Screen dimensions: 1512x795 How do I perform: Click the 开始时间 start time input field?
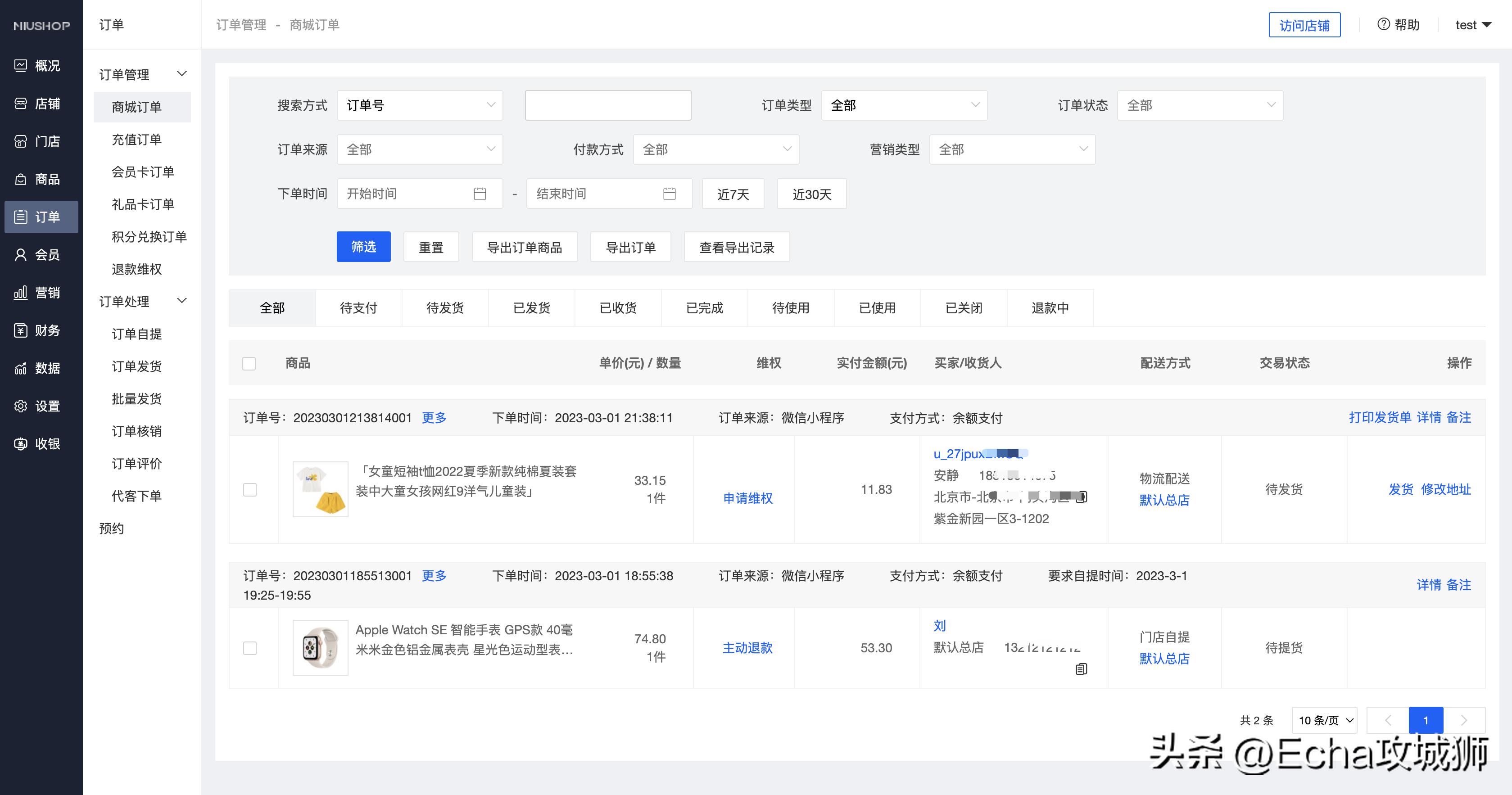[411, 193]
